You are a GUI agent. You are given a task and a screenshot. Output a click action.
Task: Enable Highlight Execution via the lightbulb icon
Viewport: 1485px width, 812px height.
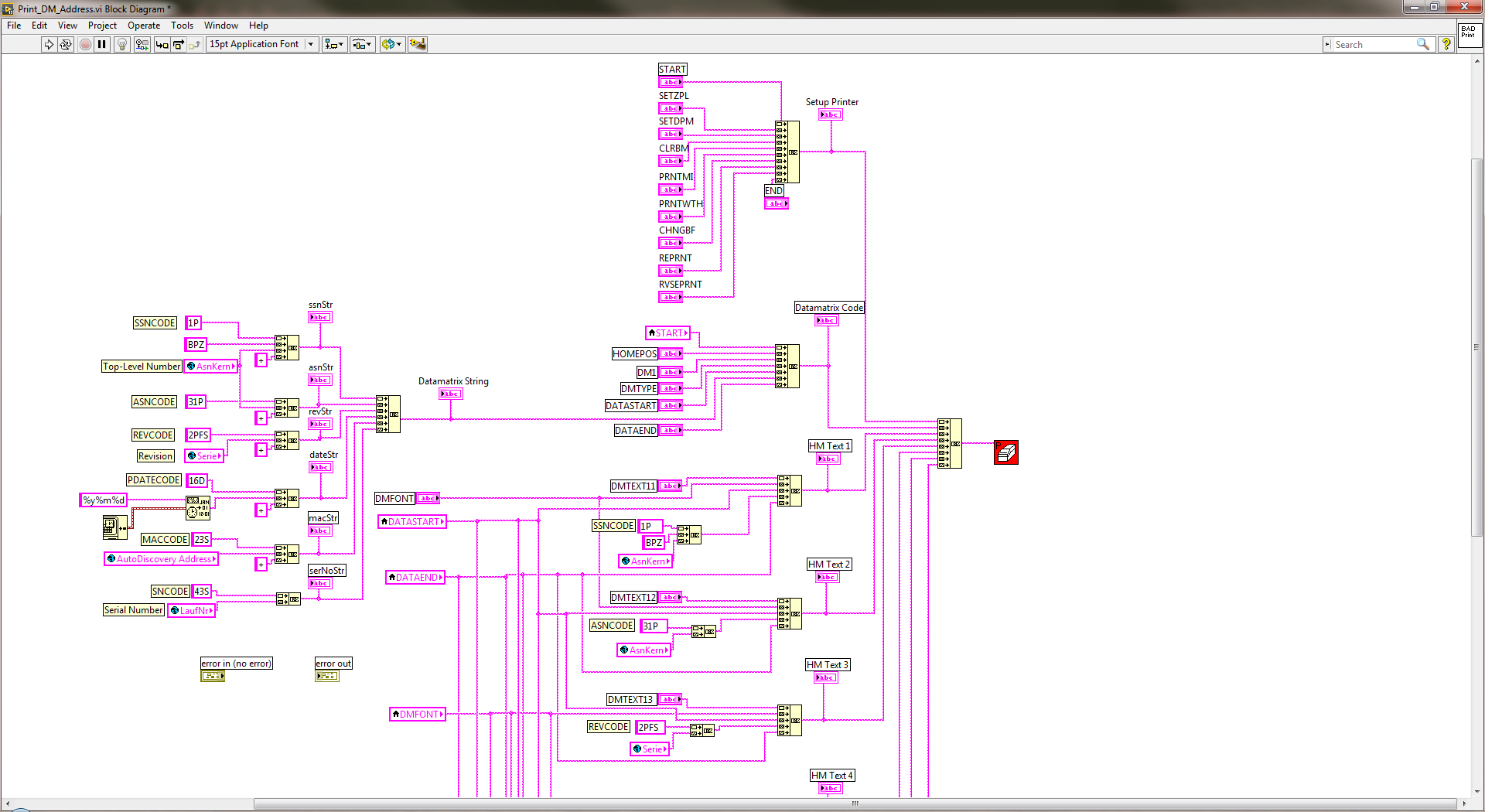121,44
